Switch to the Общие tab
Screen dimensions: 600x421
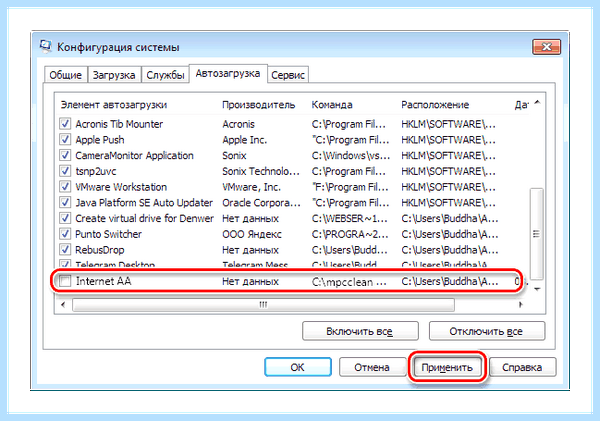66,75
